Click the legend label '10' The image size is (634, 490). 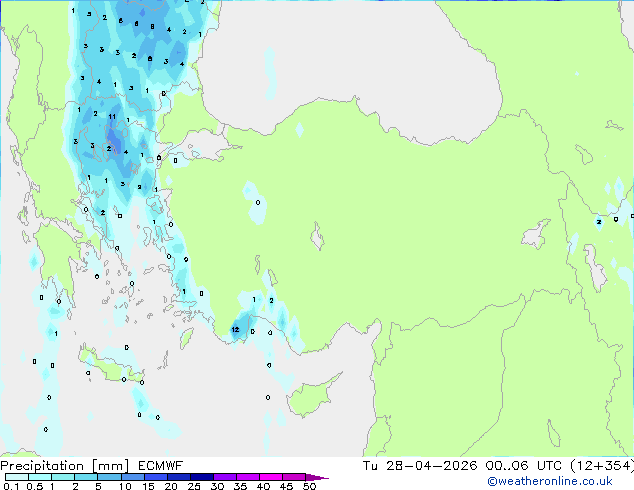125,486
